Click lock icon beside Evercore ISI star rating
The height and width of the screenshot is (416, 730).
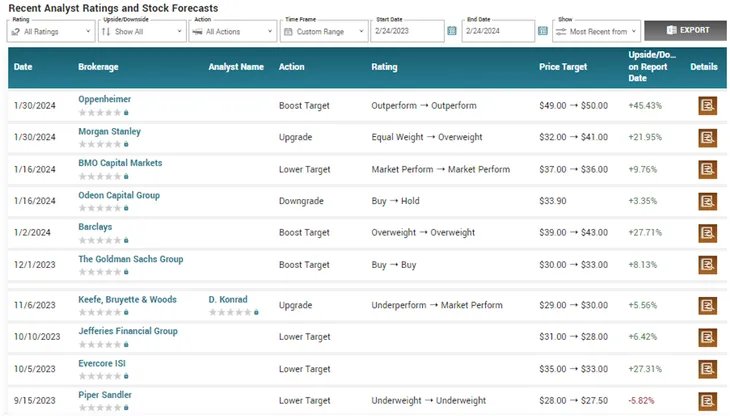126,376
